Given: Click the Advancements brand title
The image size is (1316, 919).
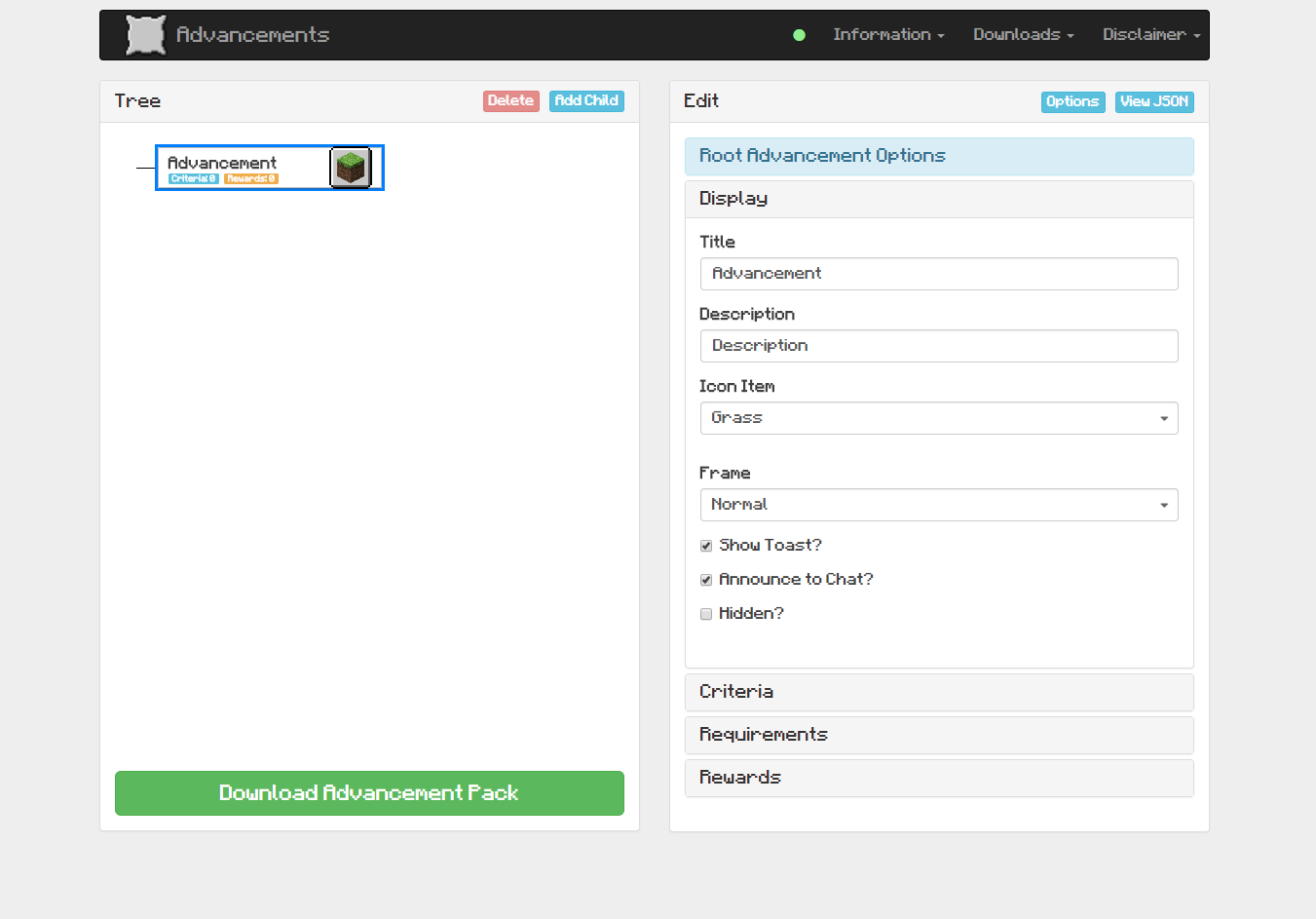Looking at the screenshot, I should (x=253, y=35).
